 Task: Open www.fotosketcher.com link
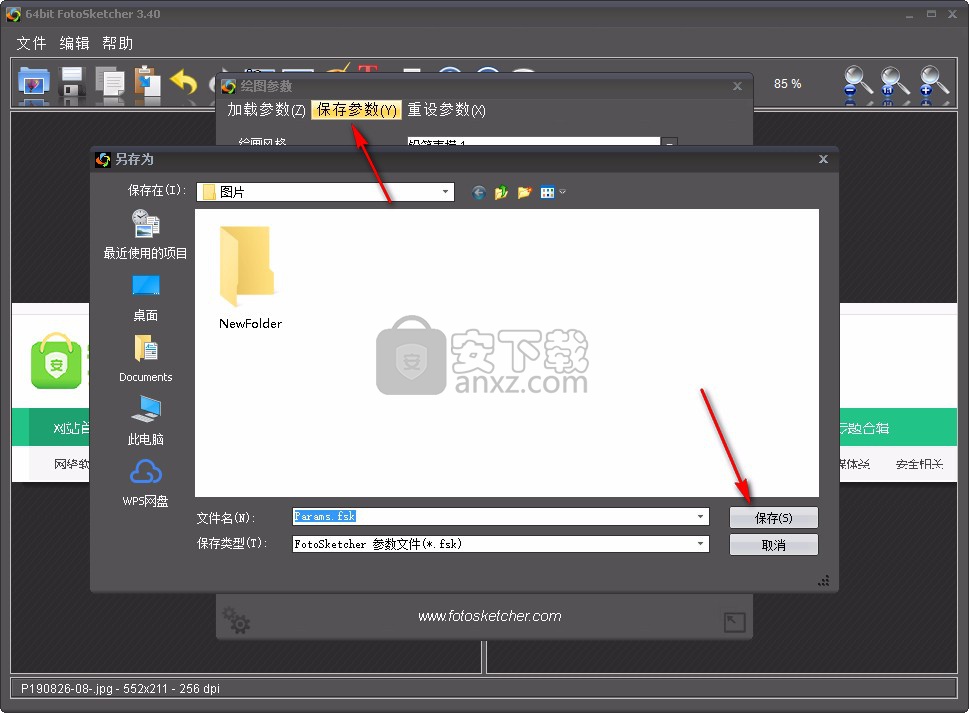click(x=489, y=616)
